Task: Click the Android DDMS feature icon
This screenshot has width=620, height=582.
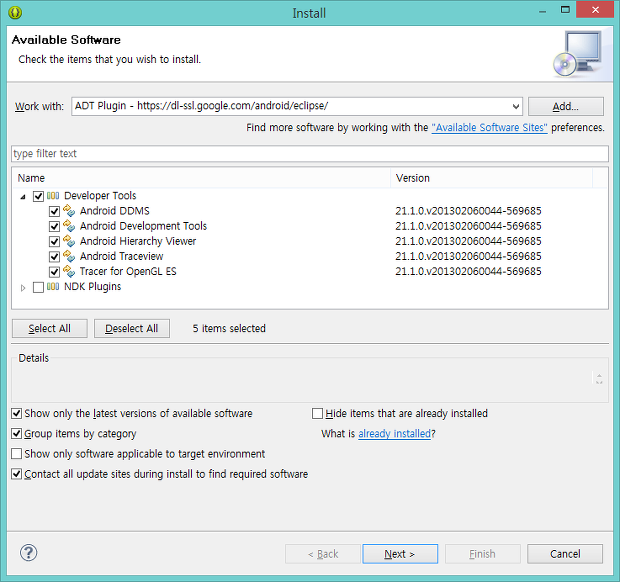Action: pos(69,211)
